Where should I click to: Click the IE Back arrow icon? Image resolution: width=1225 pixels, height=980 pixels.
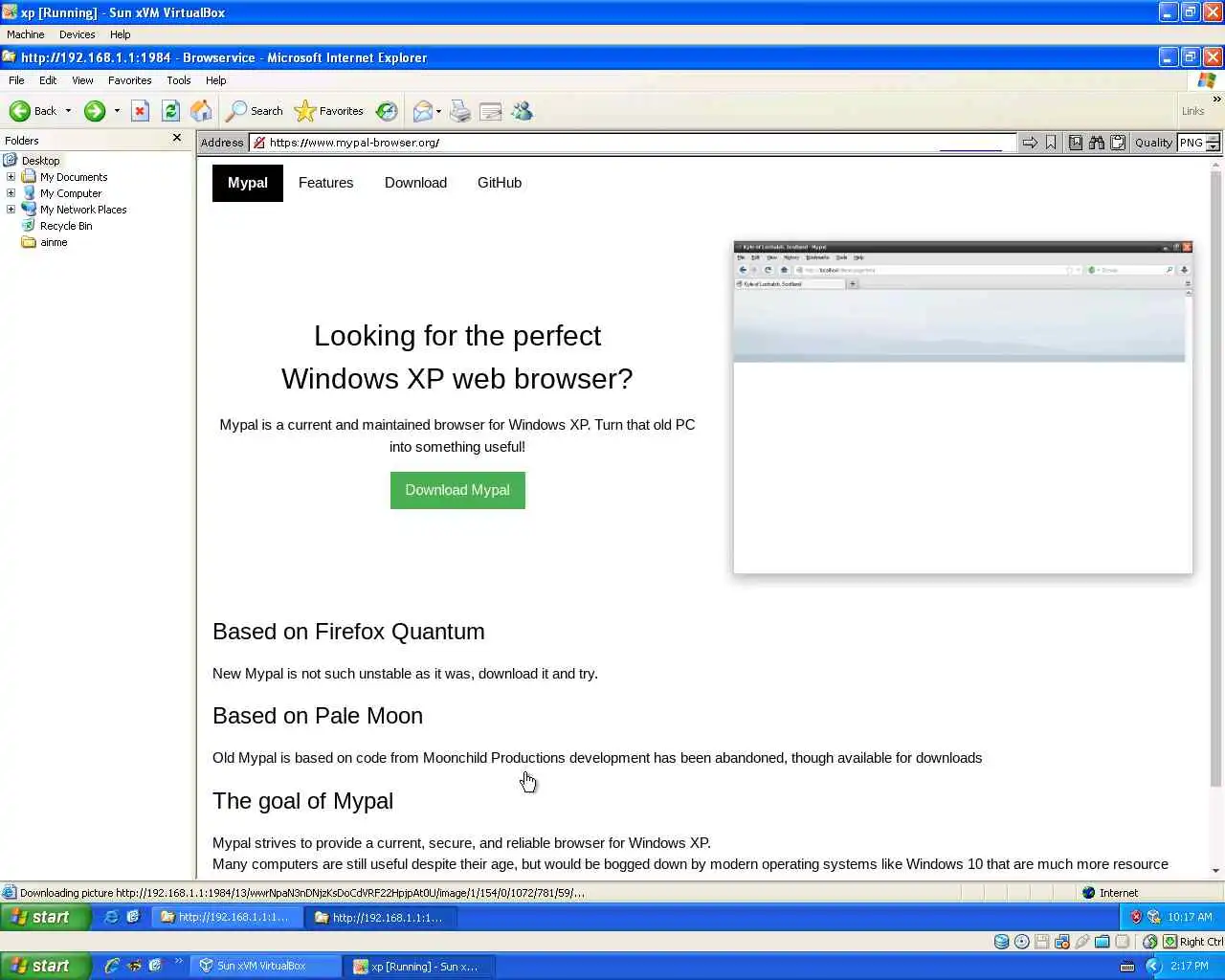[19, 111]
